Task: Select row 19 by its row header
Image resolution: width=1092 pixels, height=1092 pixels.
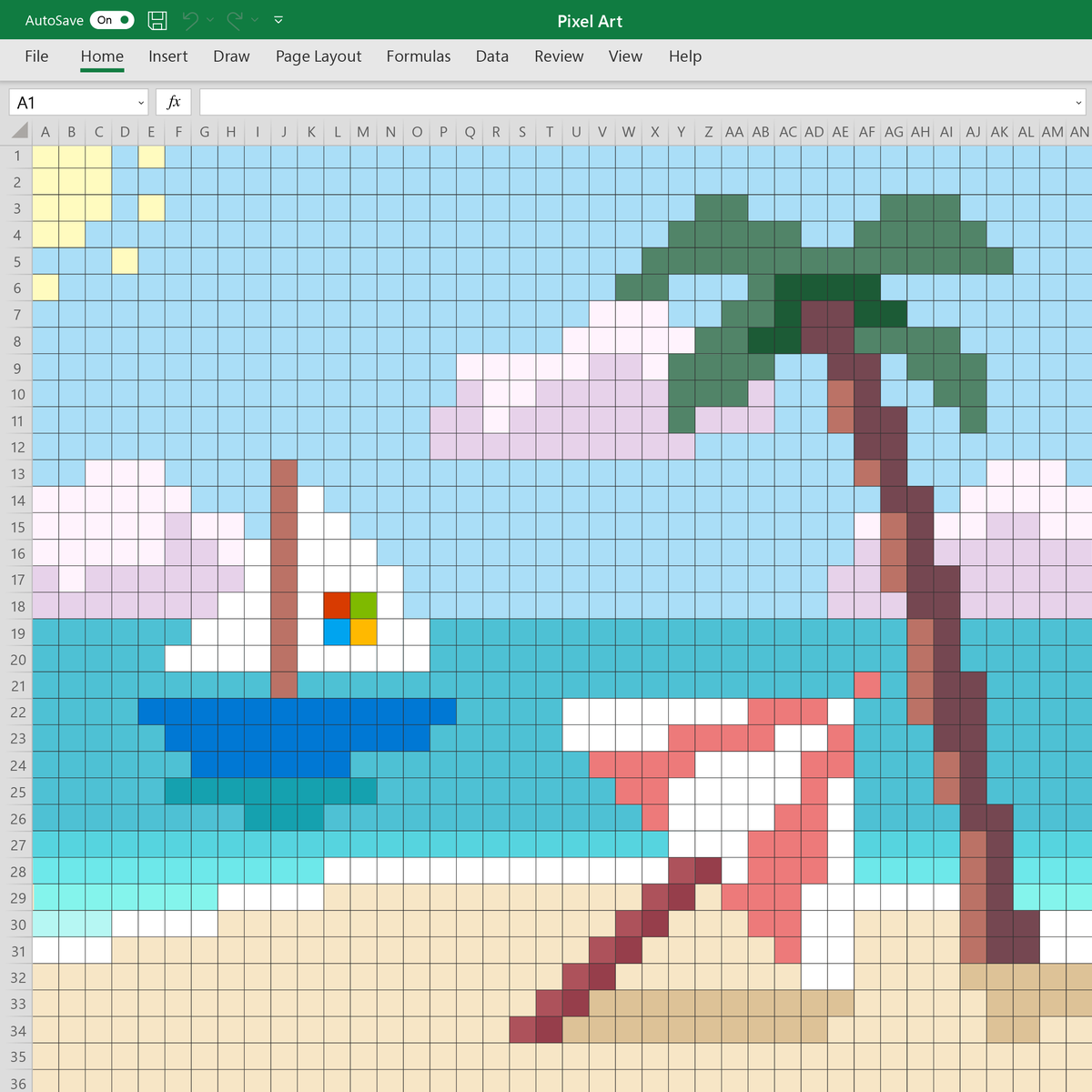Action: [x=16, y=633]
